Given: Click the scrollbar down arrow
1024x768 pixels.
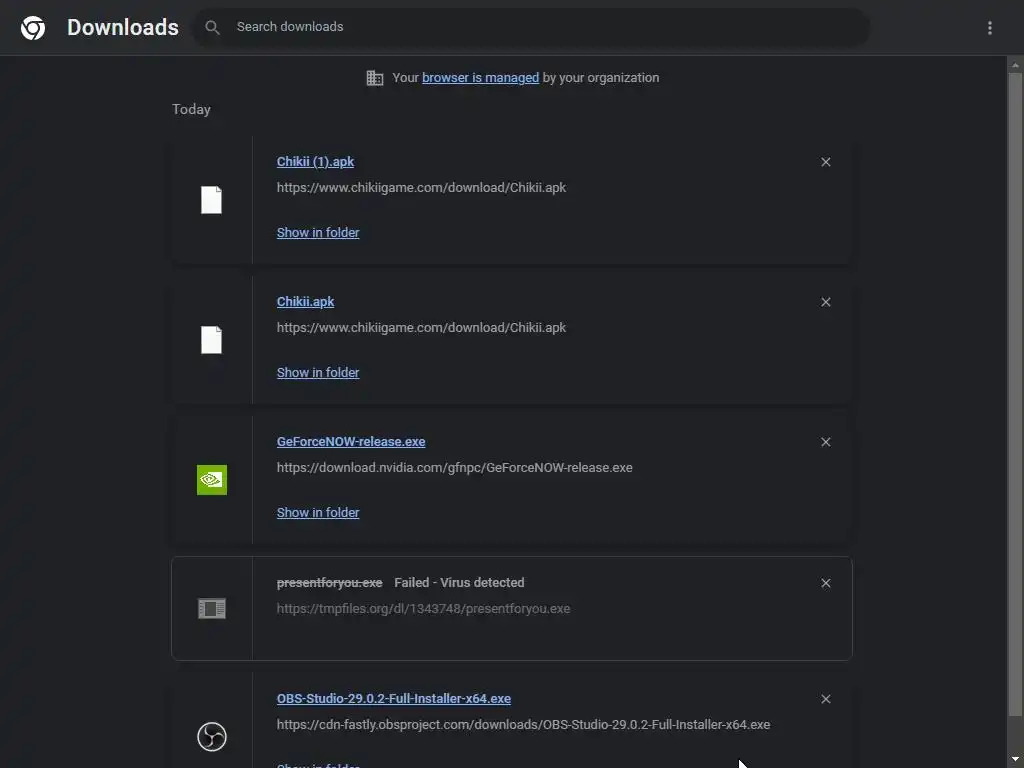Looking at the screenshot, I should point(1015,760).
